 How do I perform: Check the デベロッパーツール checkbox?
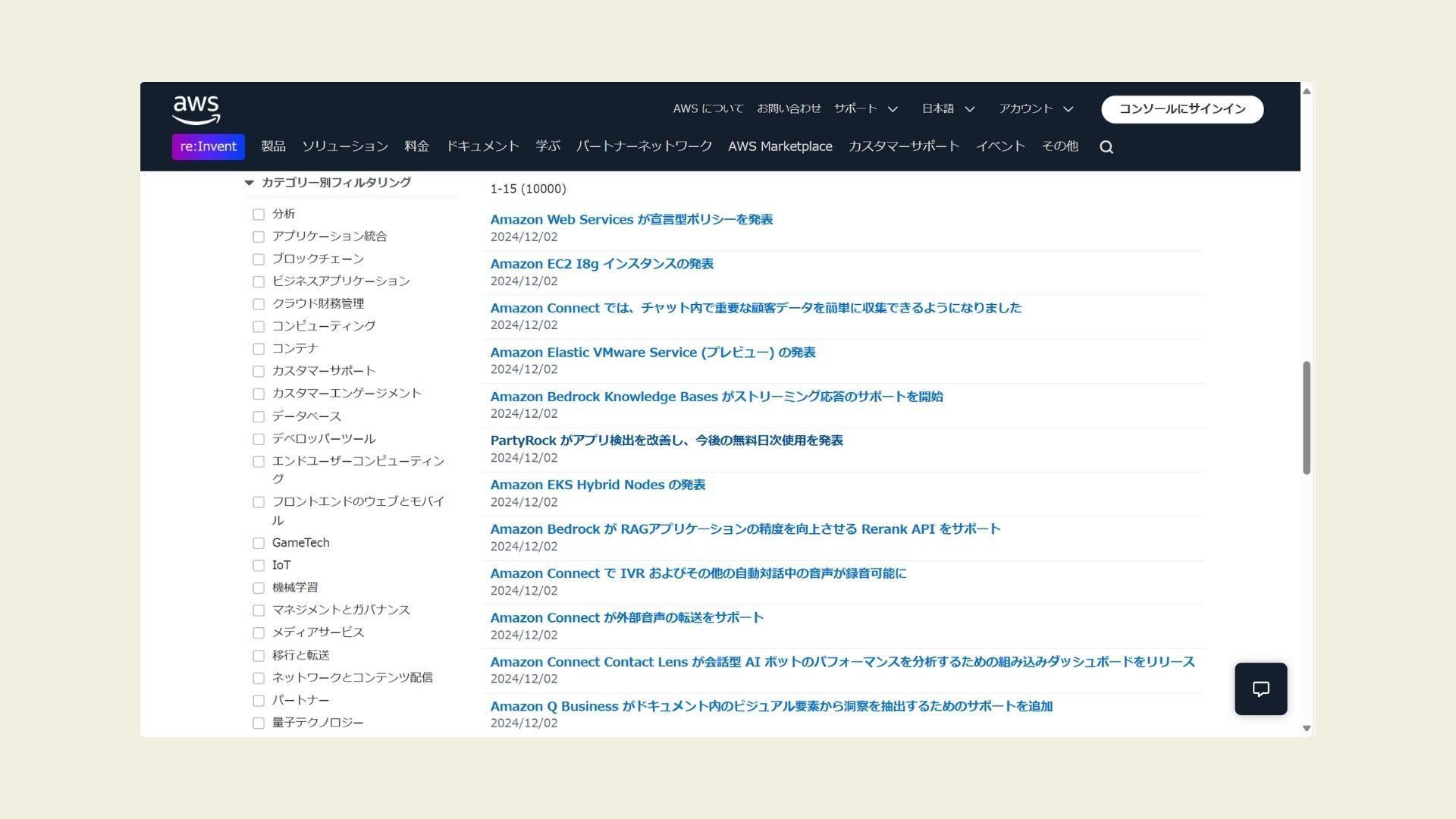pos(259,440)
